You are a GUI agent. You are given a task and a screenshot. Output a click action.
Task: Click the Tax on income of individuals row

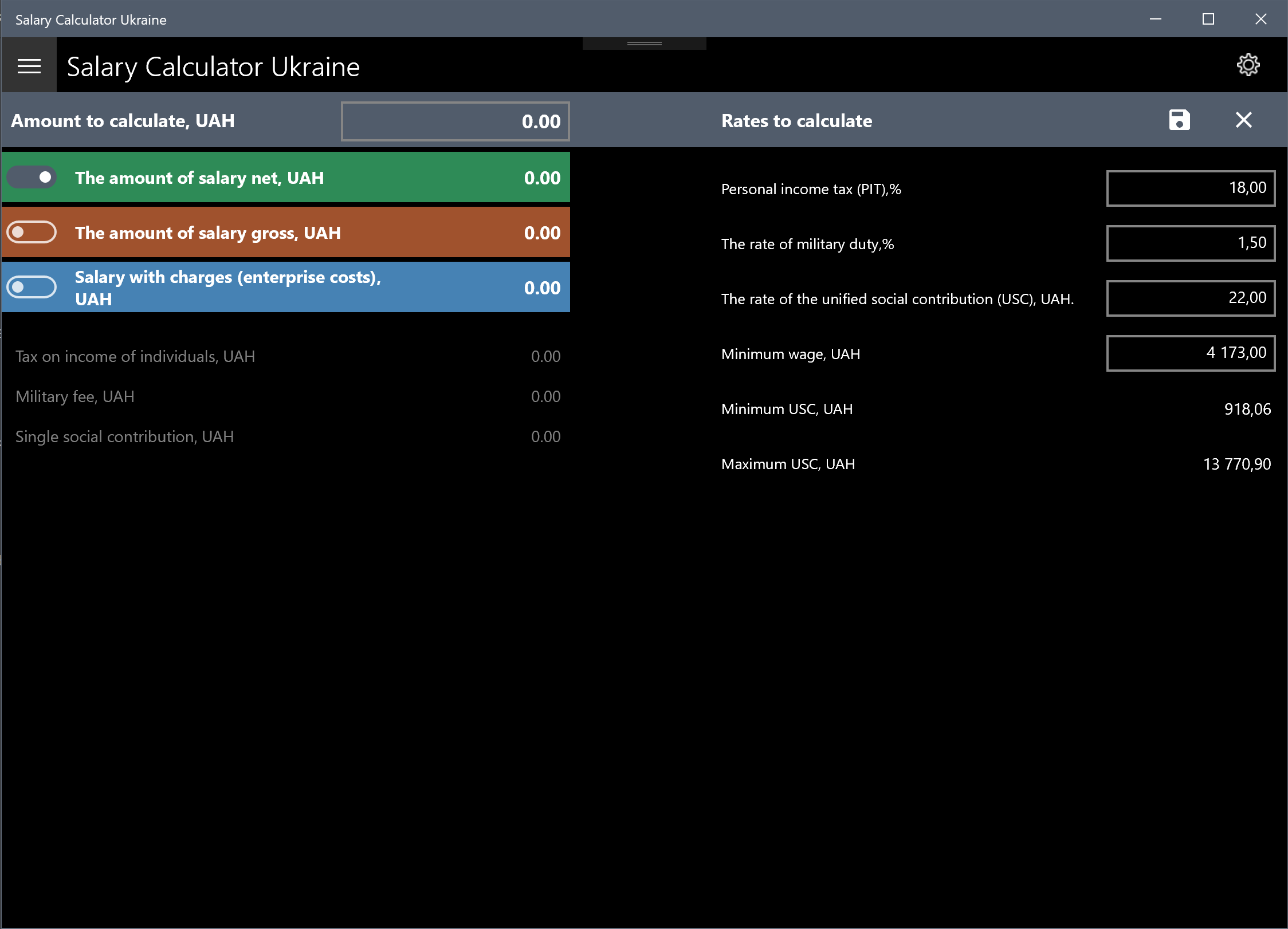click(x=286, y=356)
